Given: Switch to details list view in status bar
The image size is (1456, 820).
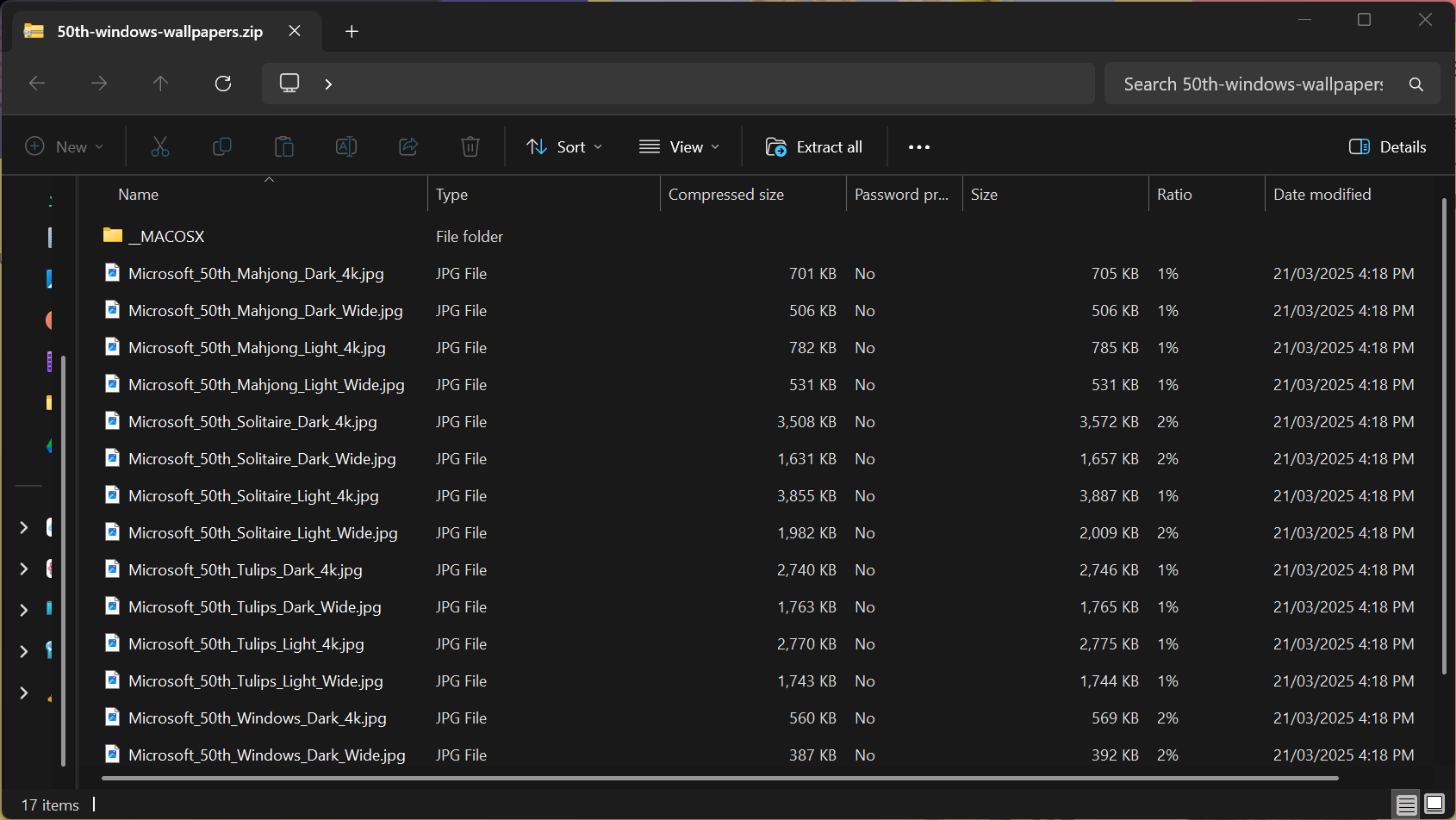Looking at the screenshot, I should (x=1407, y=804).
